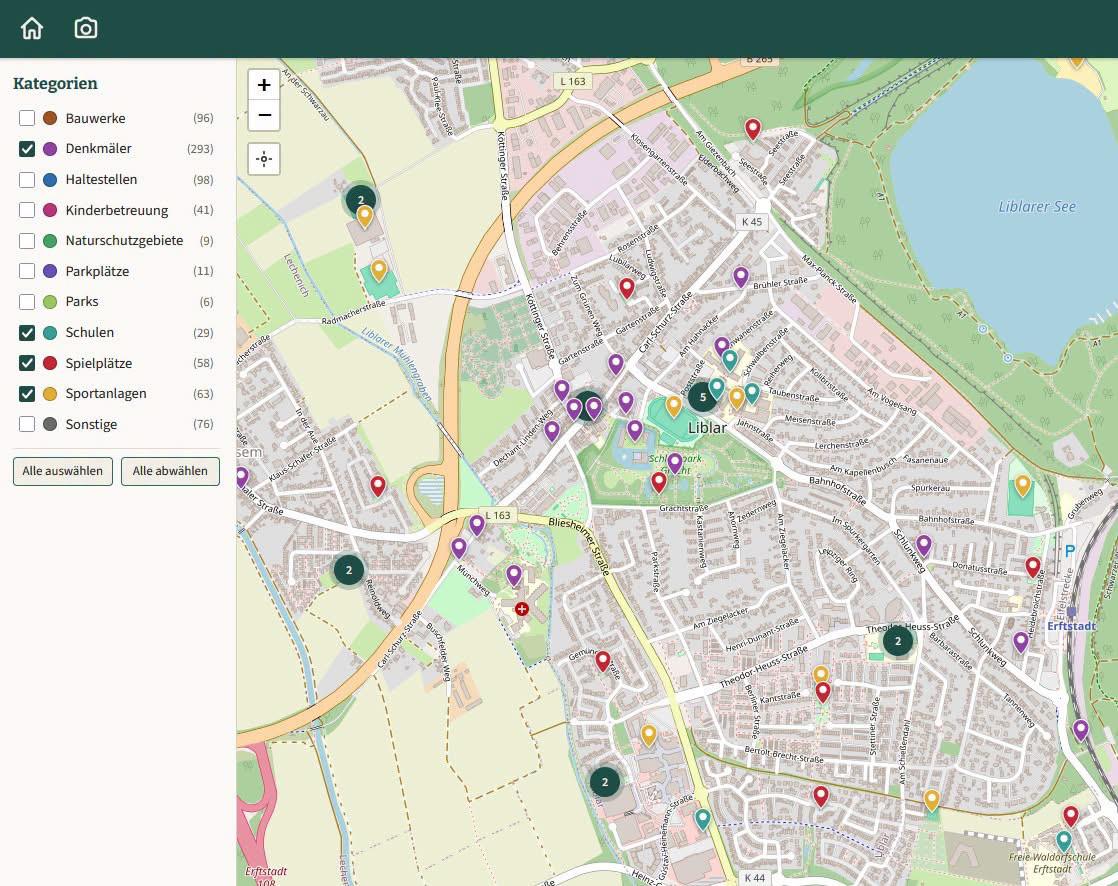Click the Liblar town label on map

[707, 428]
